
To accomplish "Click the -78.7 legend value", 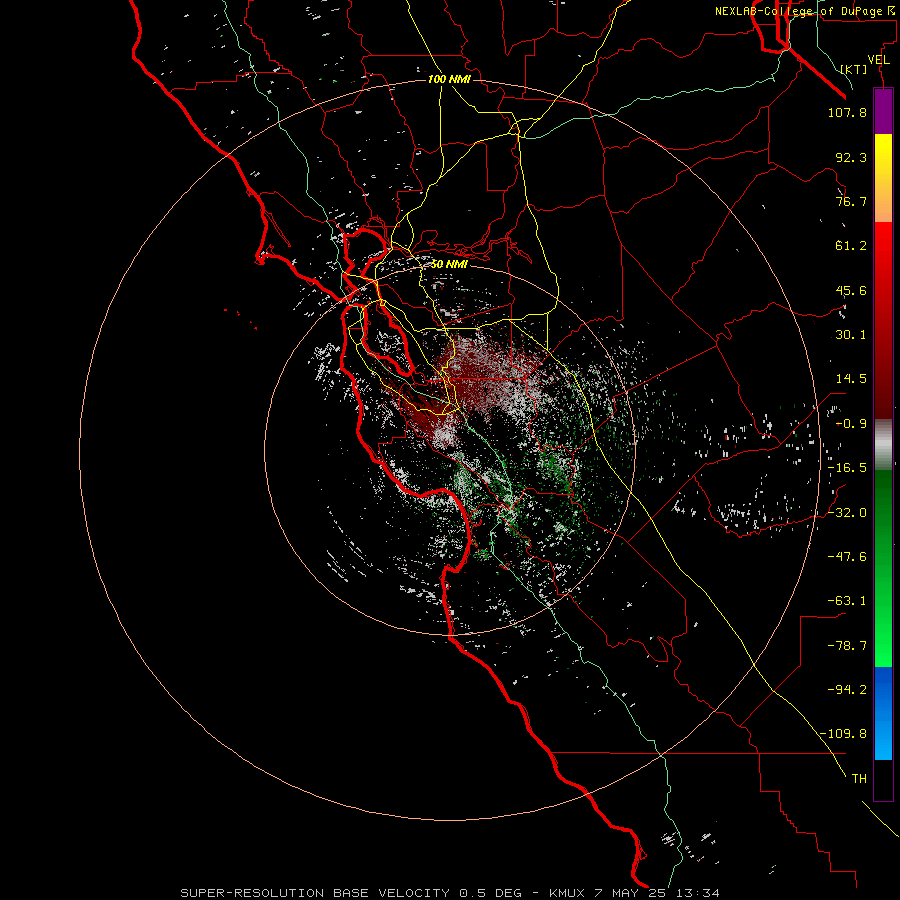I will tap(847, 646).
